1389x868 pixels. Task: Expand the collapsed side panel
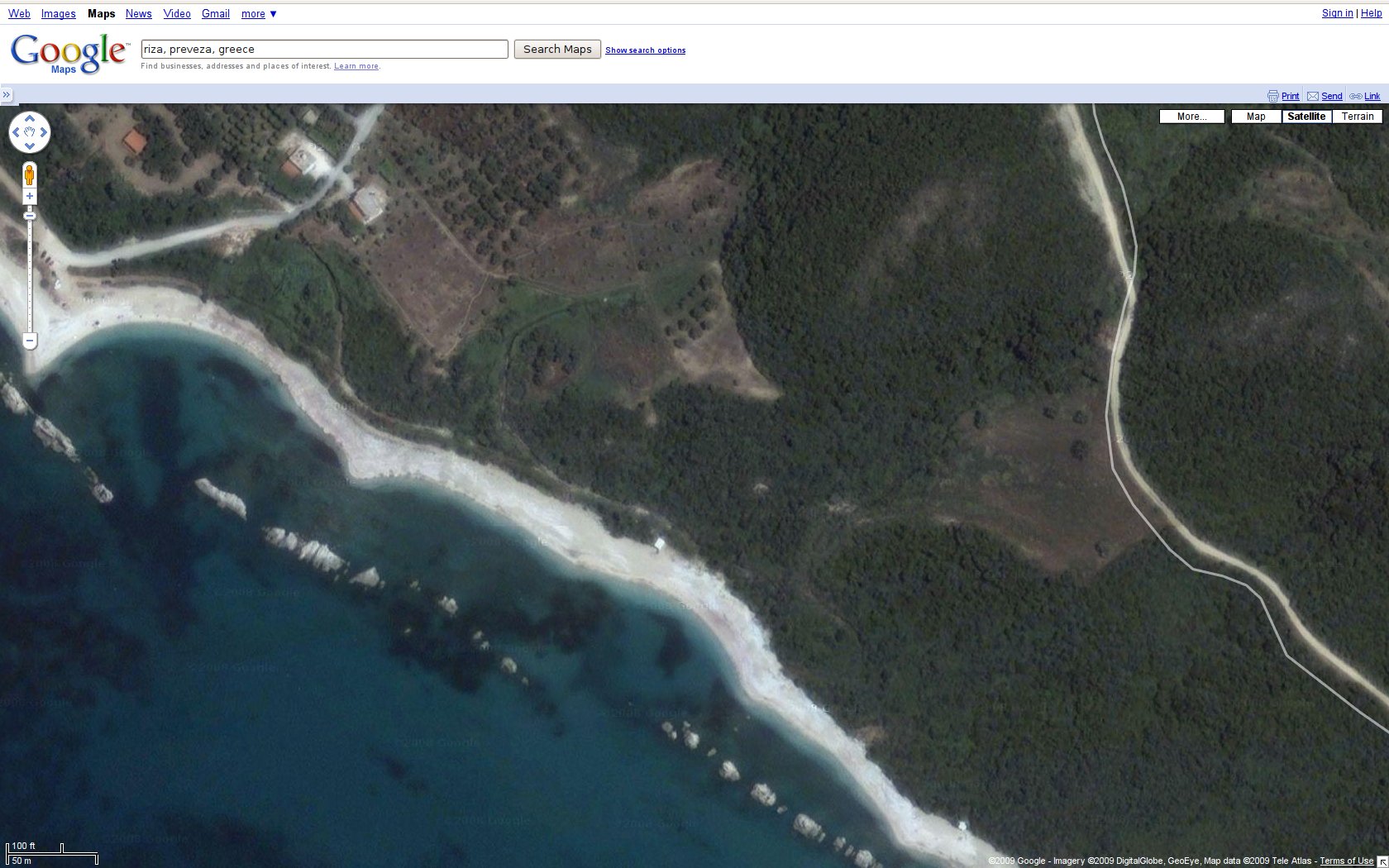click(7, 94)
